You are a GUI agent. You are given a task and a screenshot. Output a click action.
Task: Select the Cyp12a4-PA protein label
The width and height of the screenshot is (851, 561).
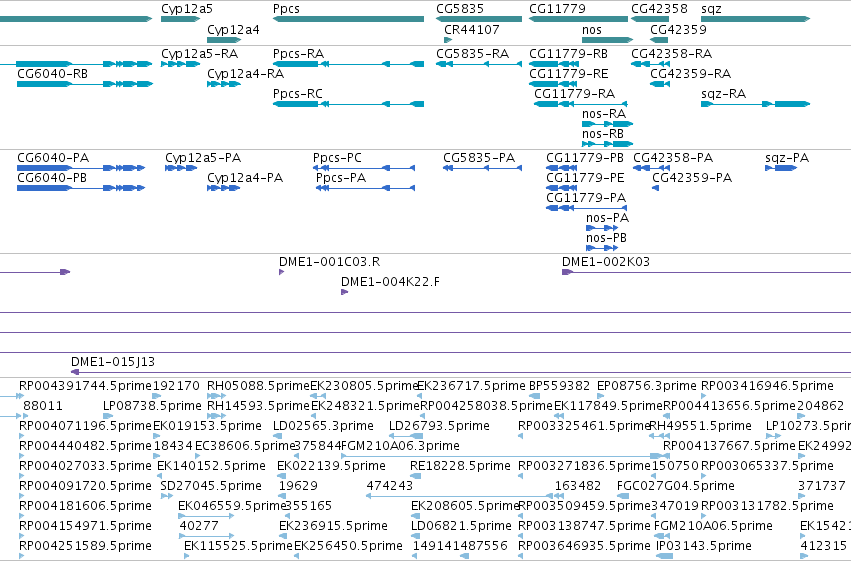(245, 178)
